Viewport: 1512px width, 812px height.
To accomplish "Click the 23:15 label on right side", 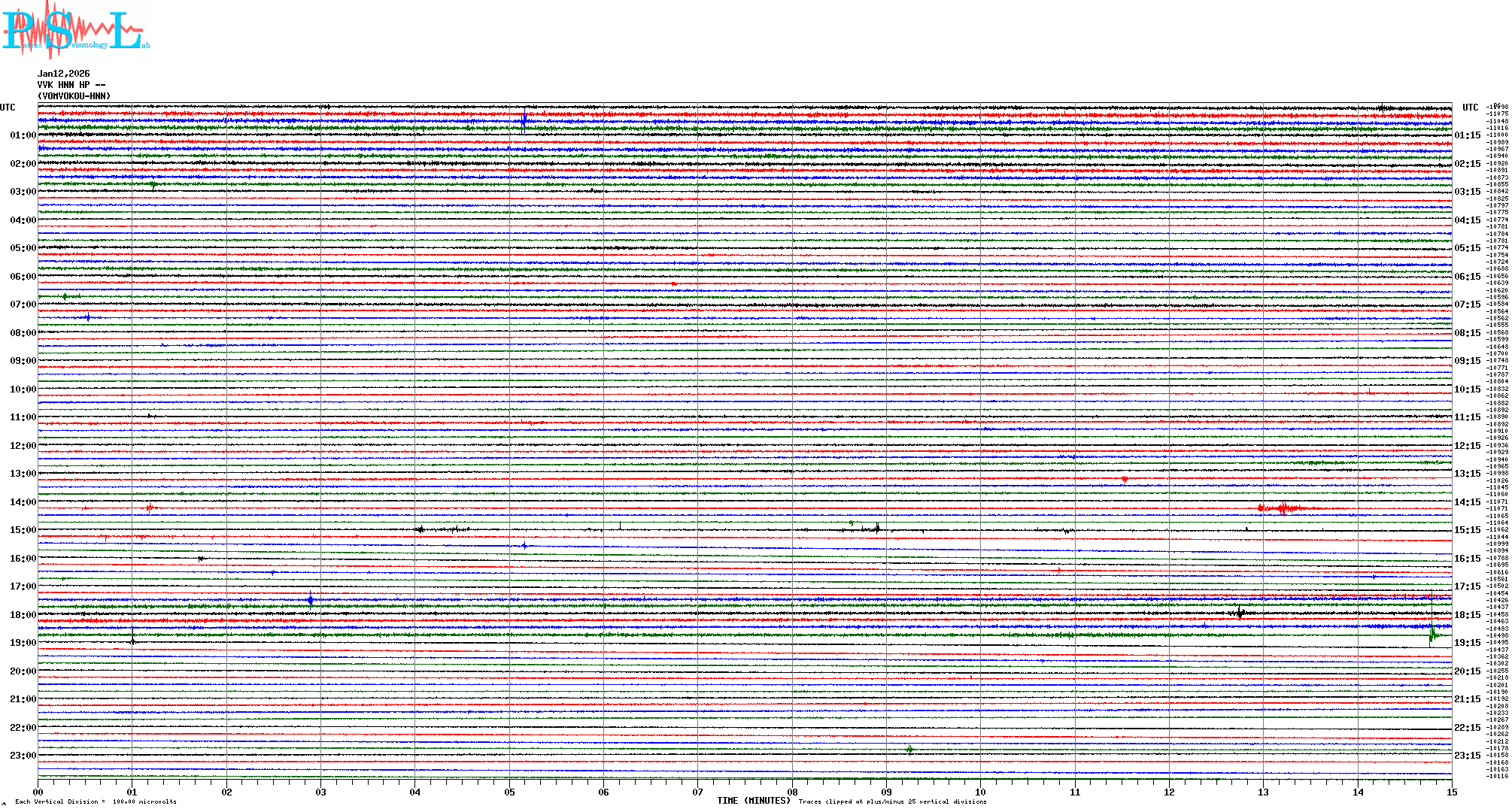I will (1467, 756).
